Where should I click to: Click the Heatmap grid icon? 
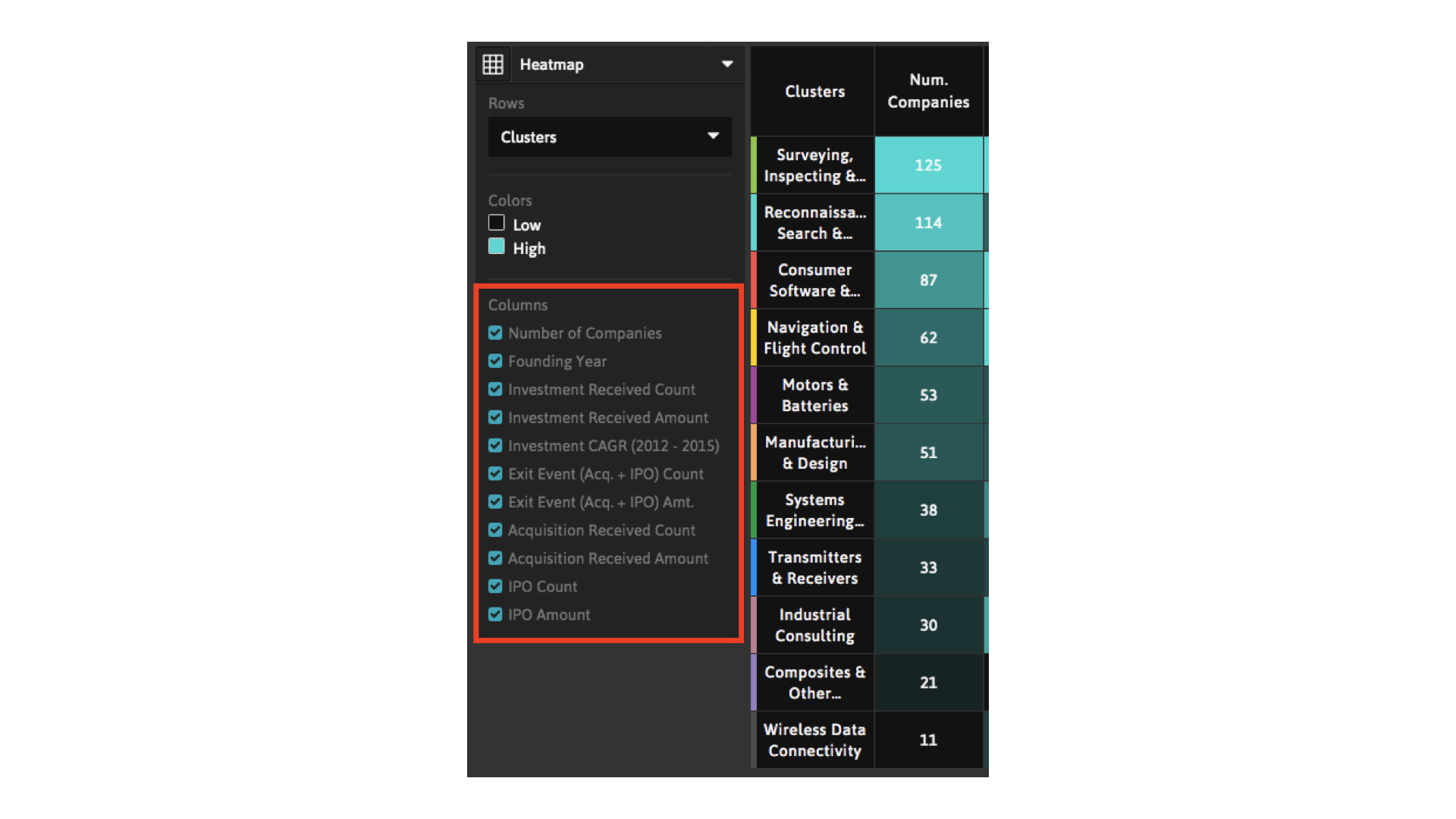pyautogui.click(x=493, y=64)
